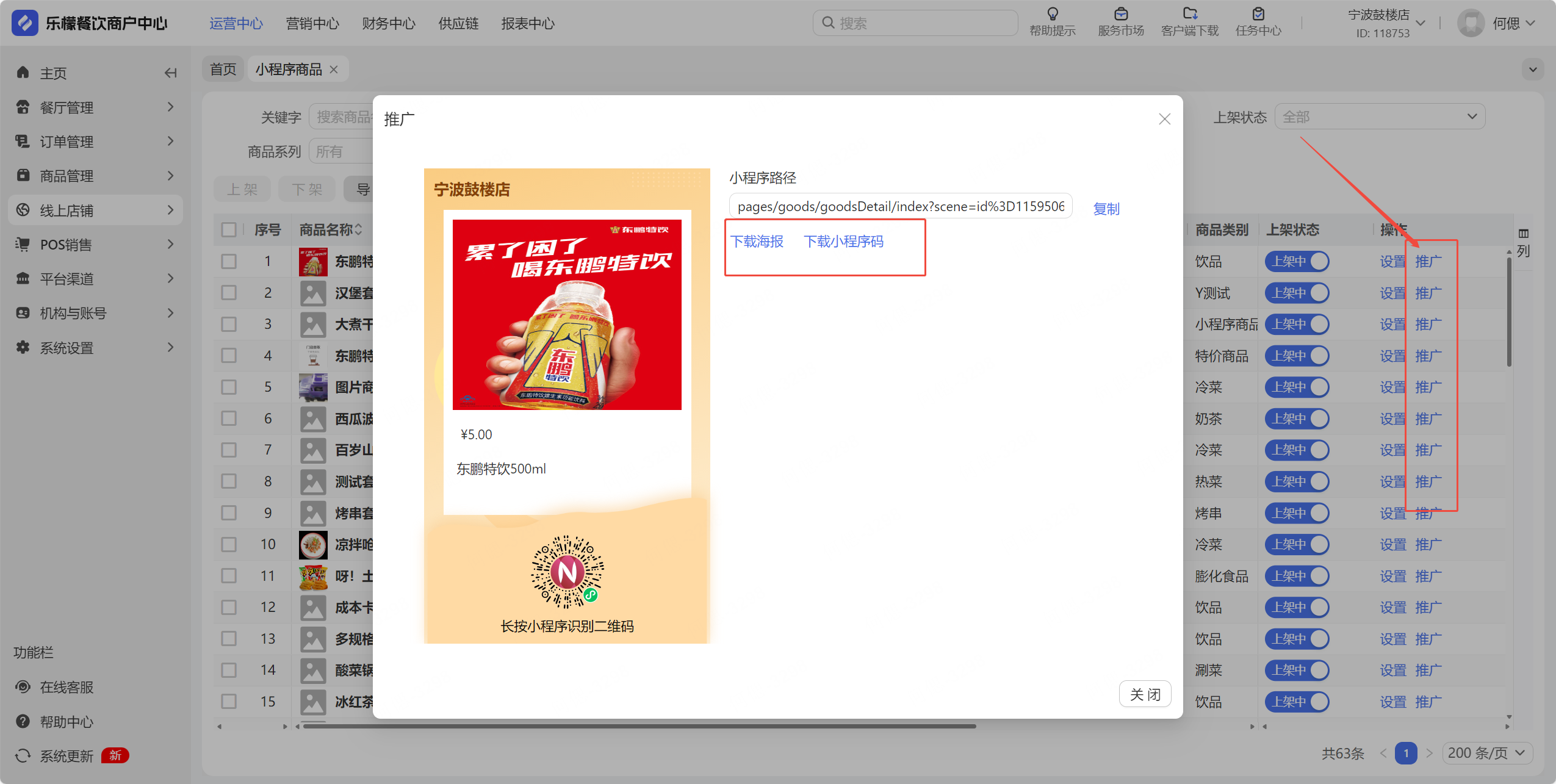
Task: Click the search magnifier icon
Action: click(x=828, y=23)
